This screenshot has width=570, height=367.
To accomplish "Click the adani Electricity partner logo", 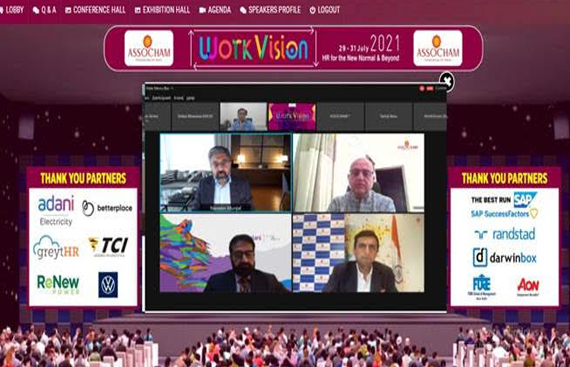I will [x=56, y=210].
